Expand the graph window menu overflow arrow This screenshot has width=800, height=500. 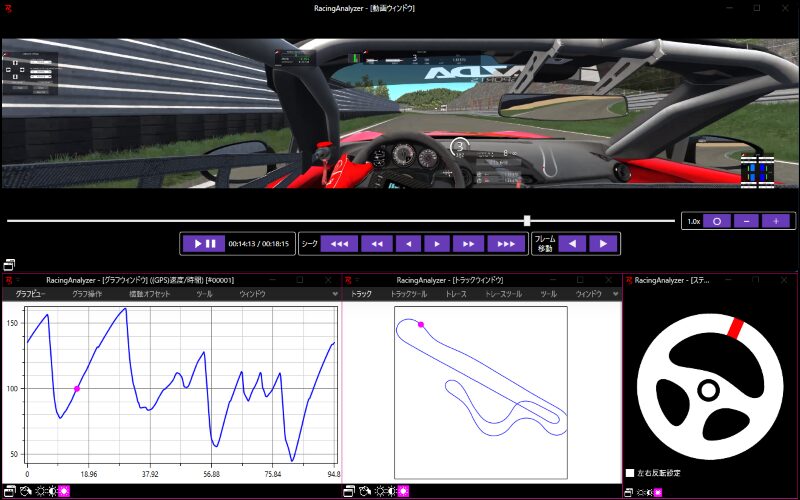(335, 295)
